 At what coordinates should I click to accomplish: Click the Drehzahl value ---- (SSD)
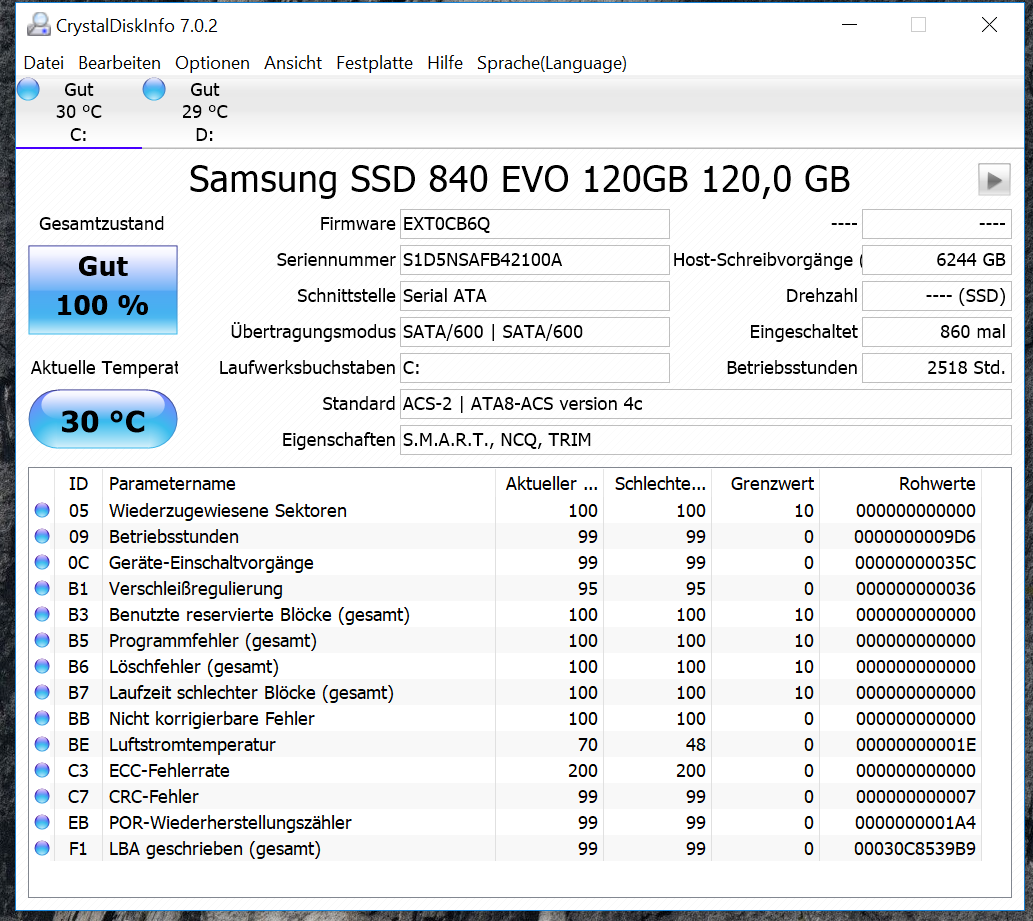pos(937,296)
